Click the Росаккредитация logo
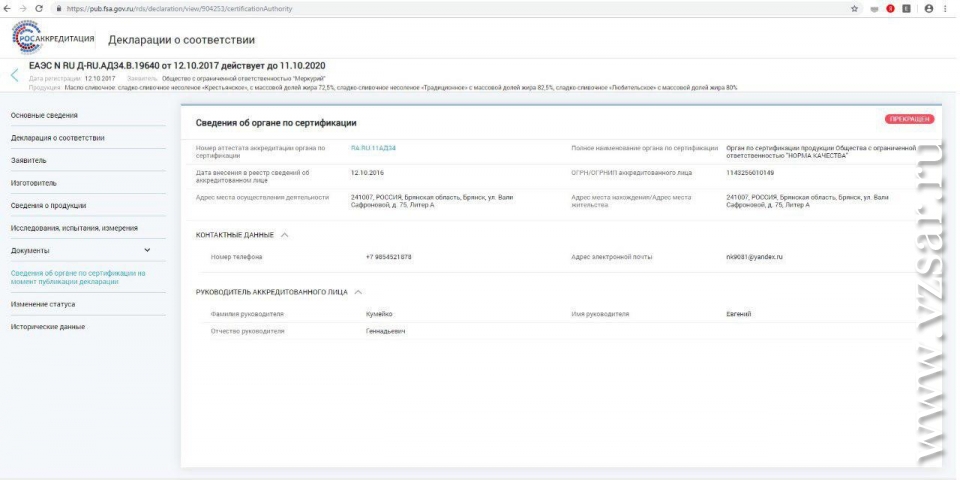 [54, 38]
